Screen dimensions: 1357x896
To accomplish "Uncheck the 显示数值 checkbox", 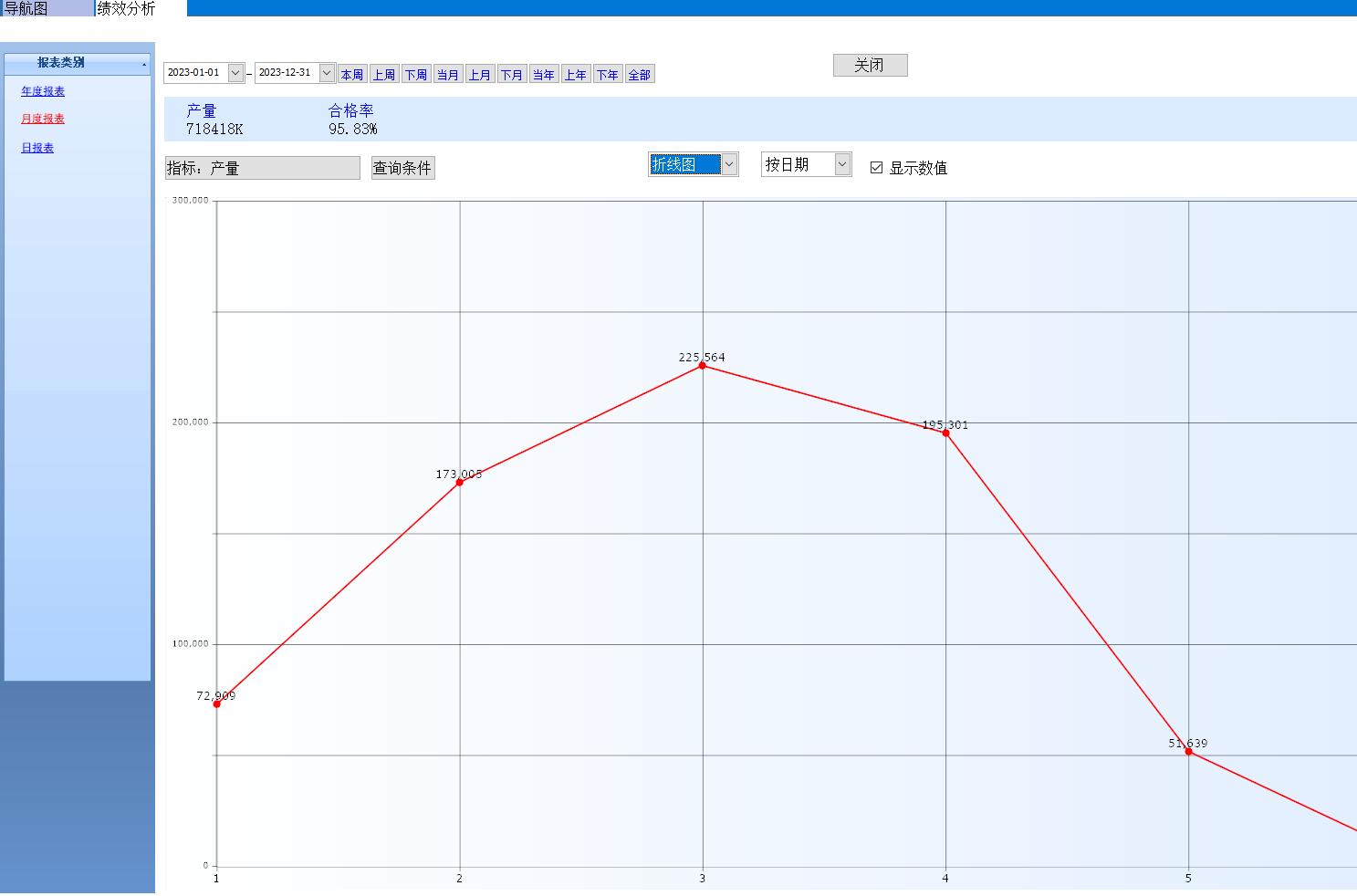I will (x=876, y=168).
